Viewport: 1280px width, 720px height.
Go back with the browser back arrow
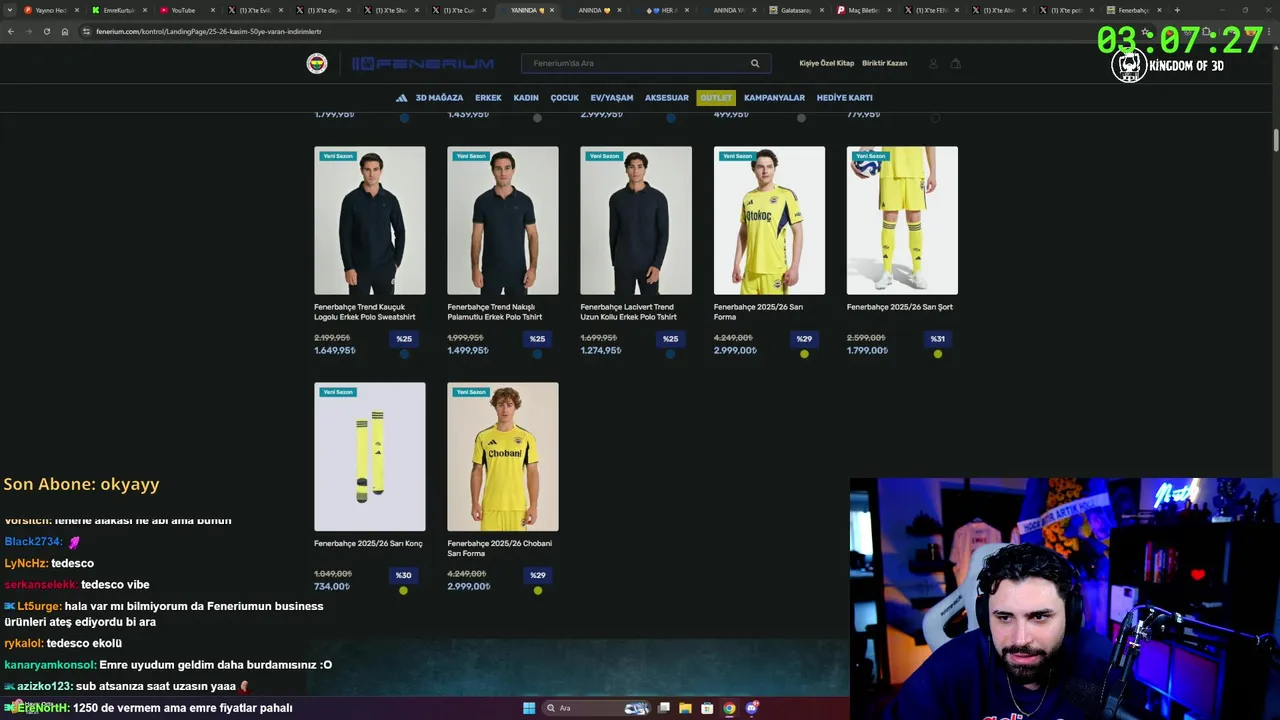coord(11,31)
